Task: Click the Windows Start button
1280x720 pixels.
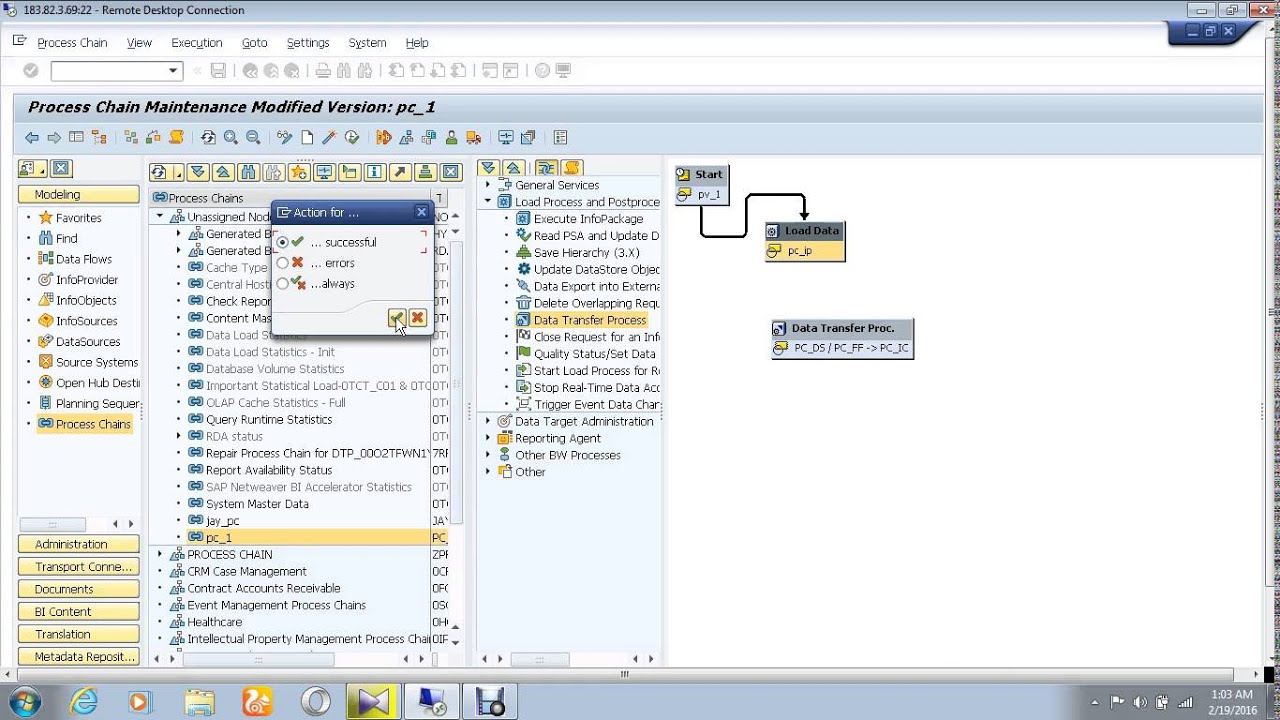Action: (x=24, y=702)
